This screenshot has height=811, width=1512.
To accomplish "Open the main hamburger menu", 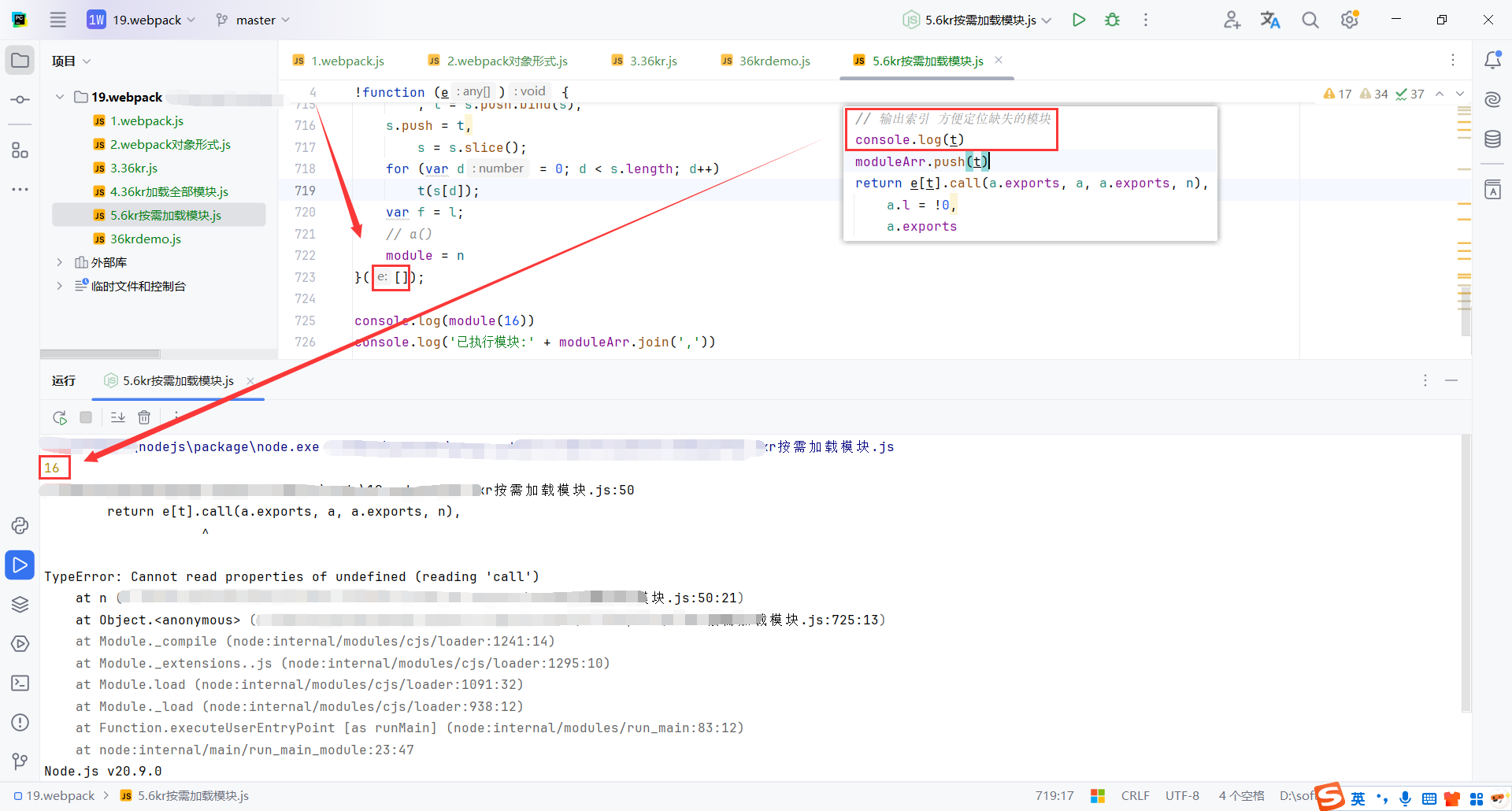I will 57,20.
